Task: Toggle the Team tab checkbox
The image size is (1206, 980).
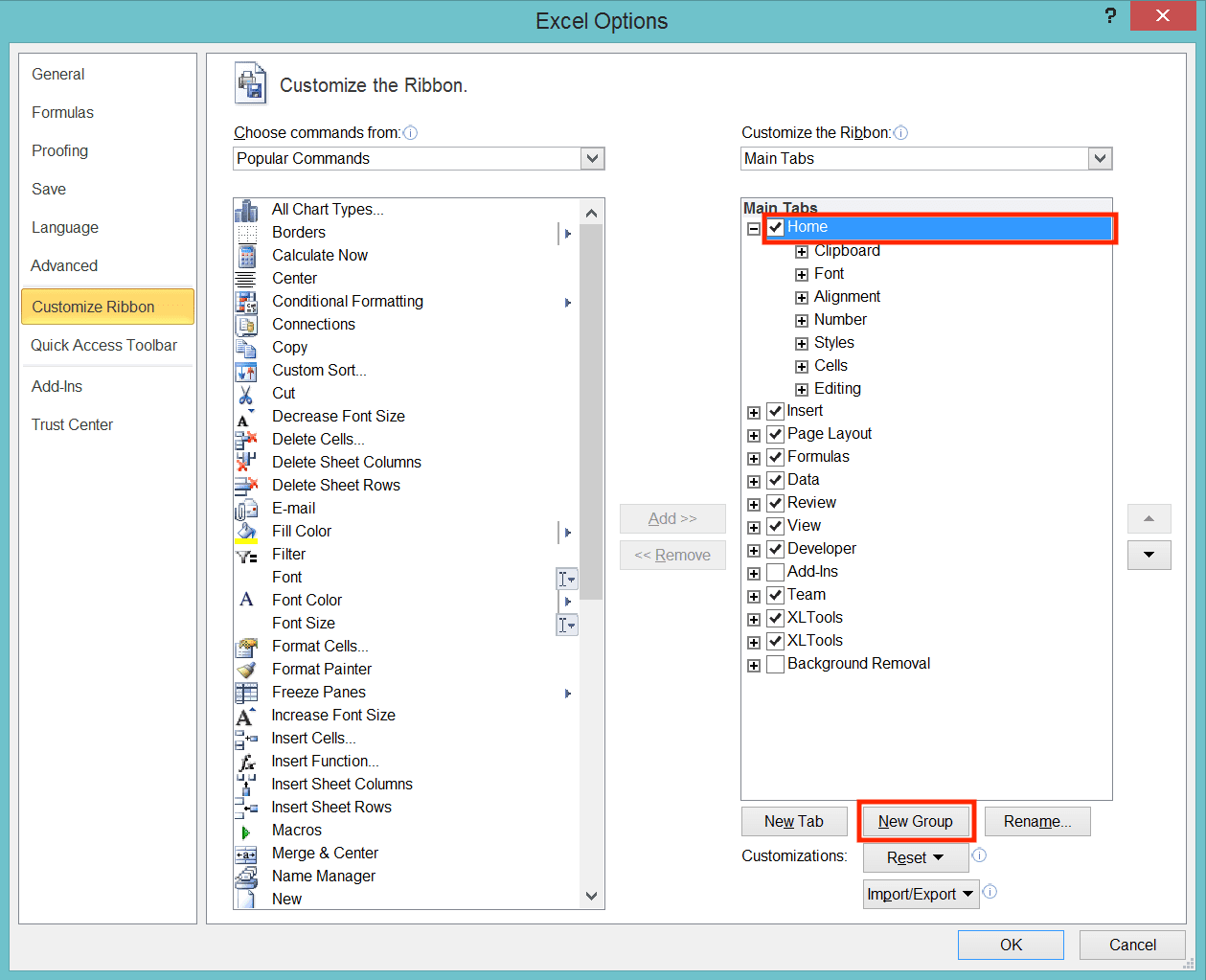Action: tap(776, 596)
